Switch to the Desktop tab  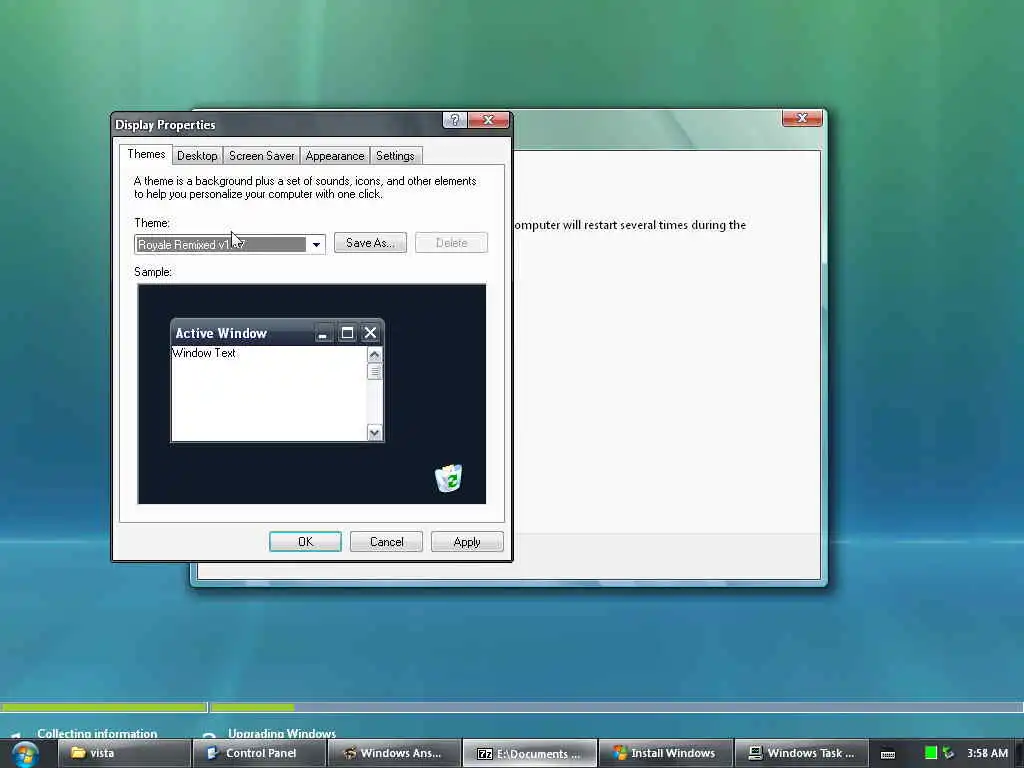pyautogui.click(x=197, y=156)
